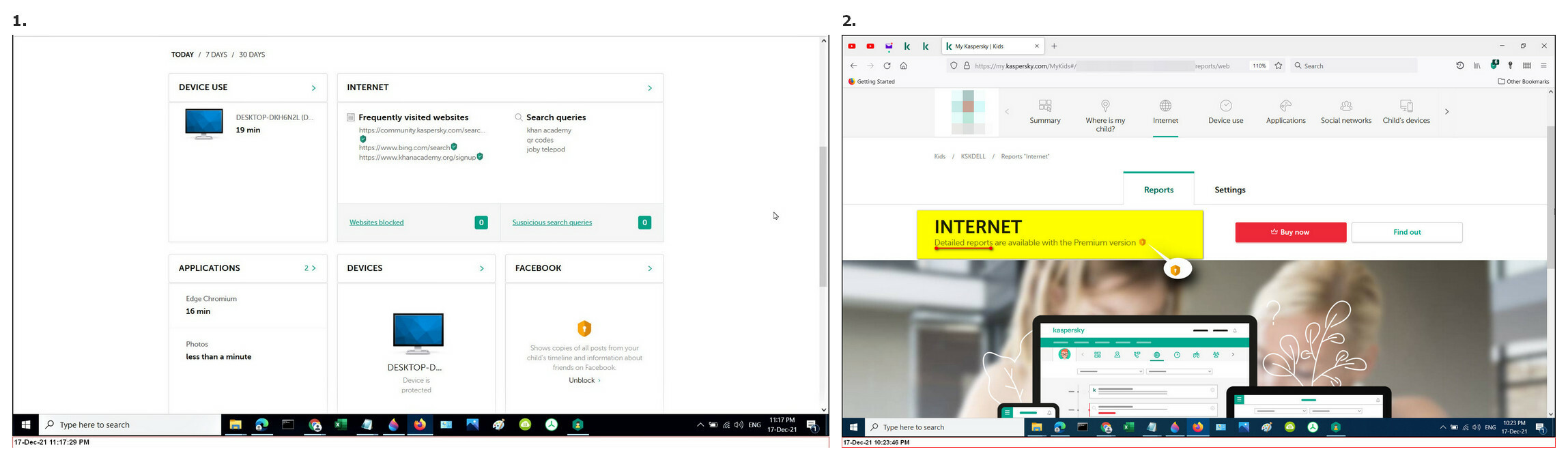Open the Suspicious search queries link
Screen dimensions: 1568x460
click(x=552, y=222)
